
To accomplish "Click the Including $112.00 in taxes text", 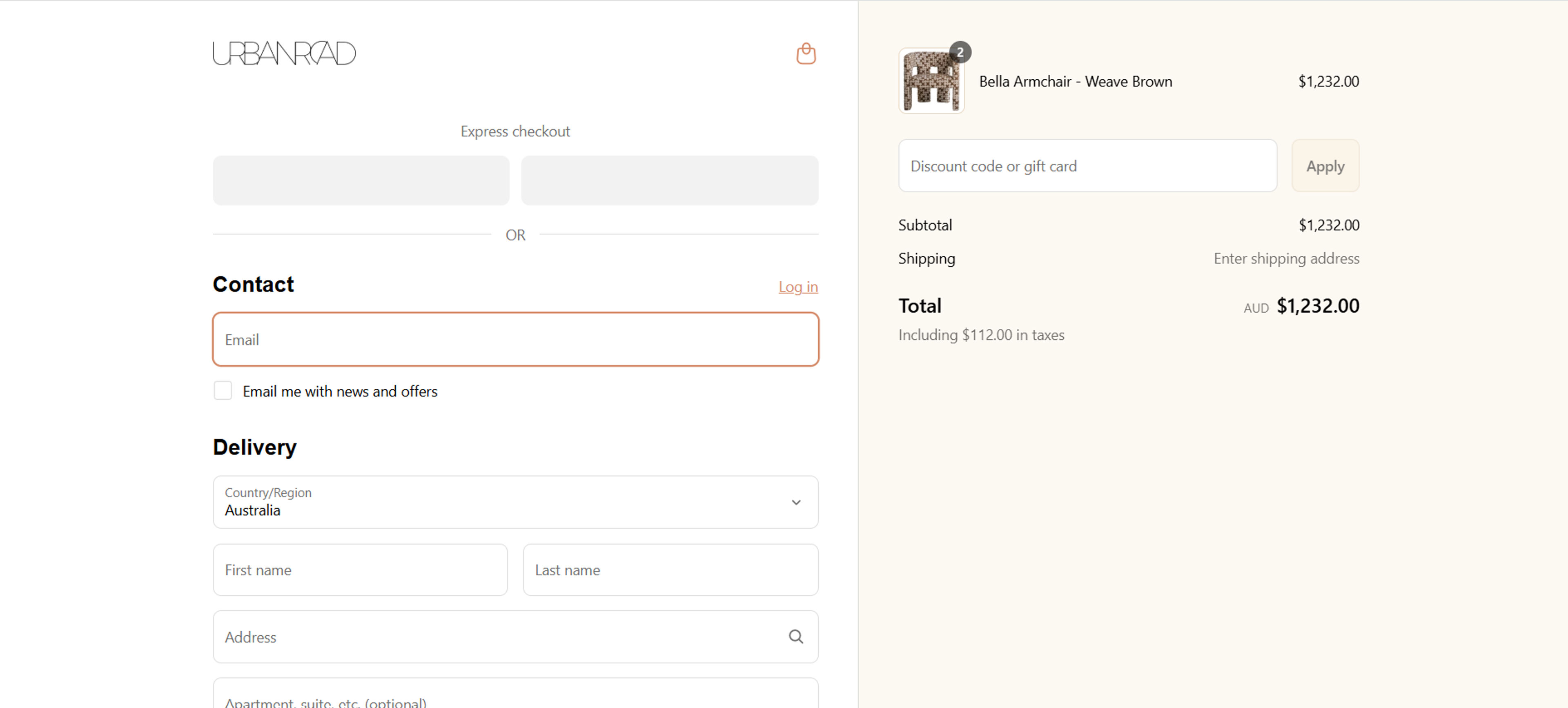I will pyautogui.click(x=981, y=335).
